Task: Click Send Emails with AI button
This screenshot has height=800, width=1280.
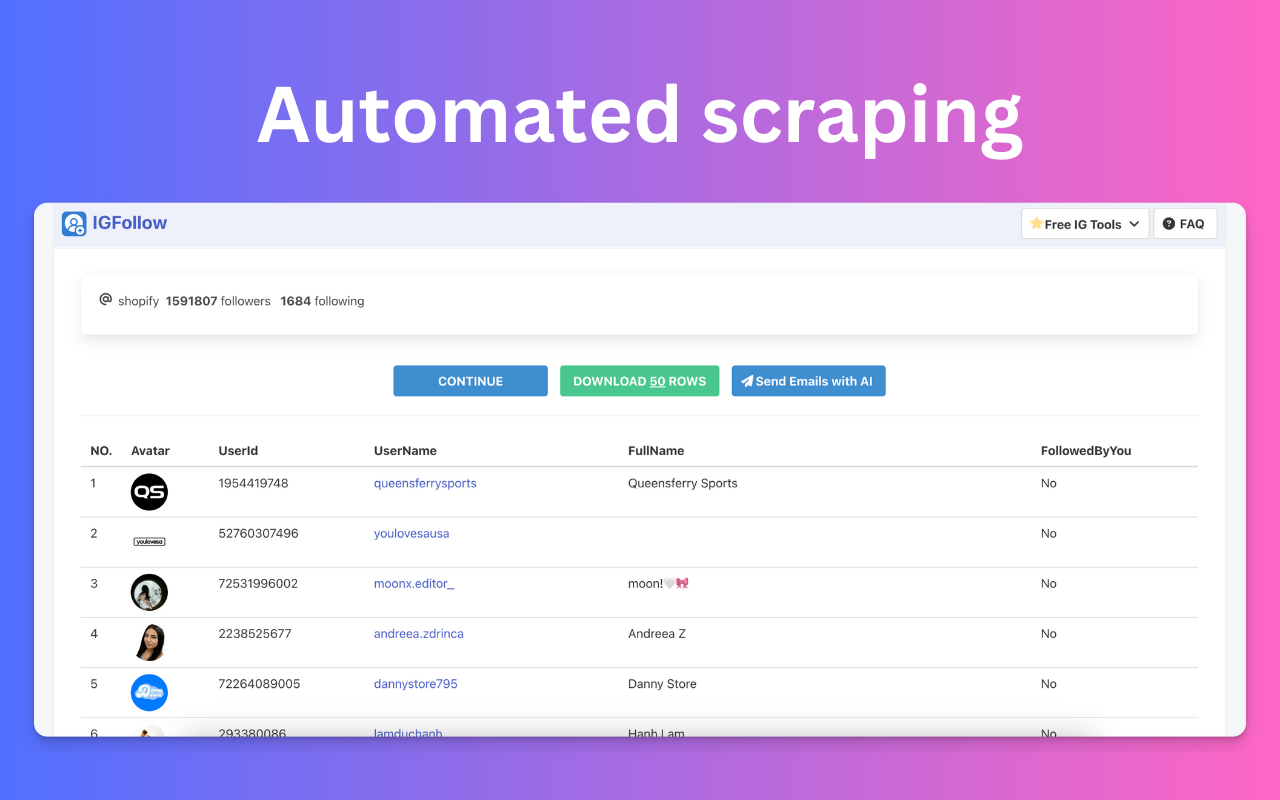Action: (808, 381)
